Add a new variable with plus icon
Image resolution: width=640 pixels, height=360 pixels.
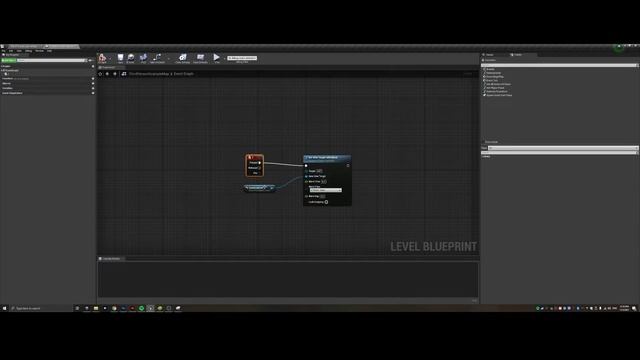coord(93,88)
